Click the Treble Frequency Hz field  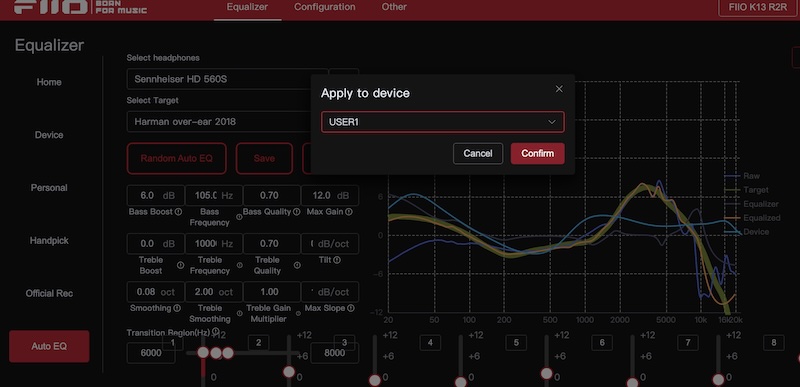tap(214, 244)
